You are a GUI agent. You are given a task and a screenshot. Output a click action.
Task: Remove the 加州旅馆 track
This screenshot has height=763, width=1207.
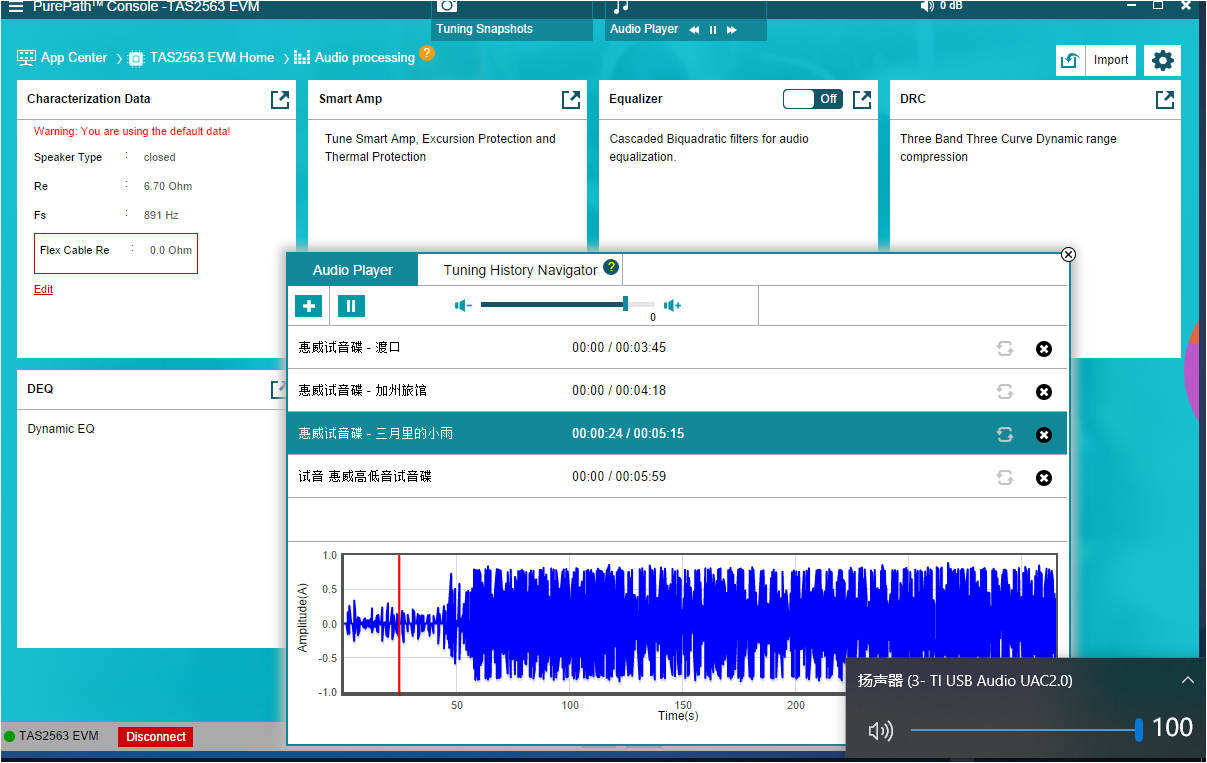tap(1044, 392)
